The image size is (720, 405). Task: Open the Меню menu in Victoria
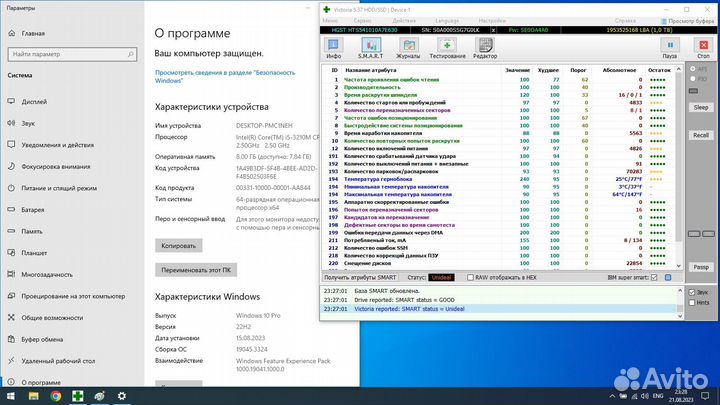tap(330, 21)
